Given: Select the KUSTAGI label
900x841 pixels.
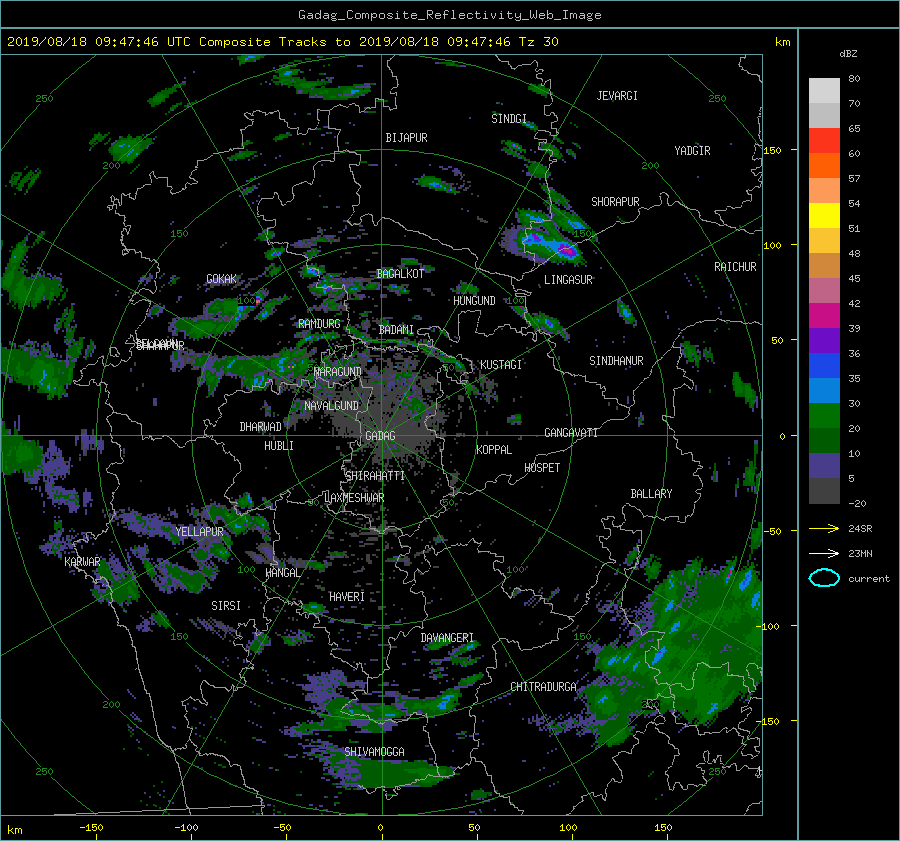Looking at the screenshot, I should [501, 365].
